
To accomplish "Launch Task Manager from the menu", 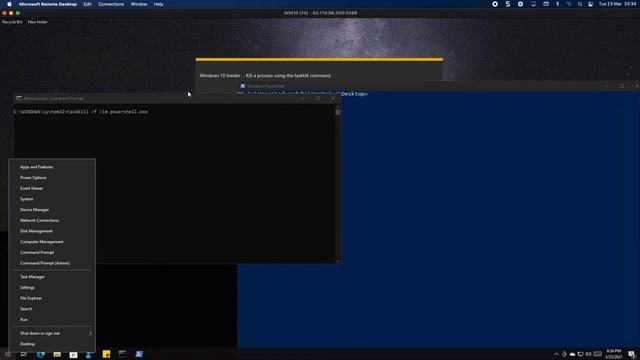I will coord(52,277).
